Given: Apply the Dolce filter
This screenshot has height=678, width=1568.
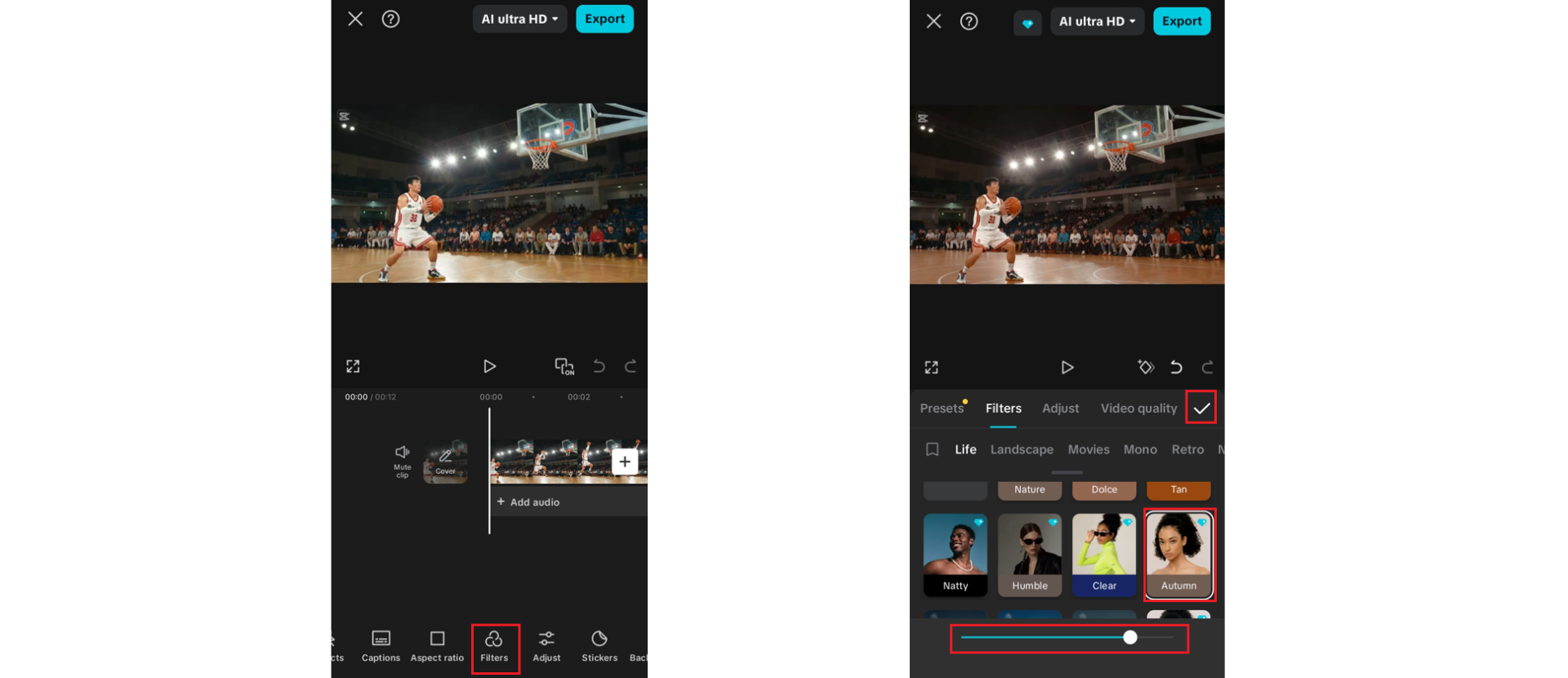Looking at the screenshot, I should tap(1104, 490).
